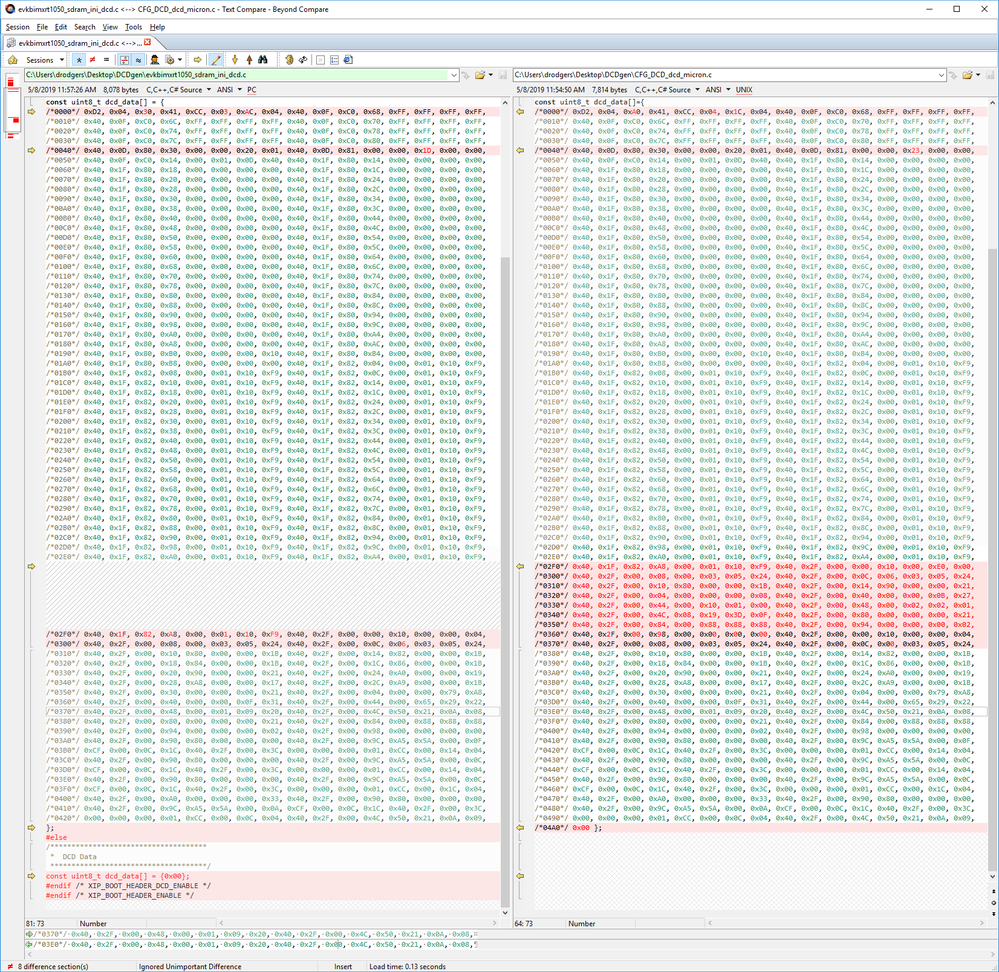999x972 pixels.
Task: Click left pane browse folder icon
Action: [x=479, y=75]
